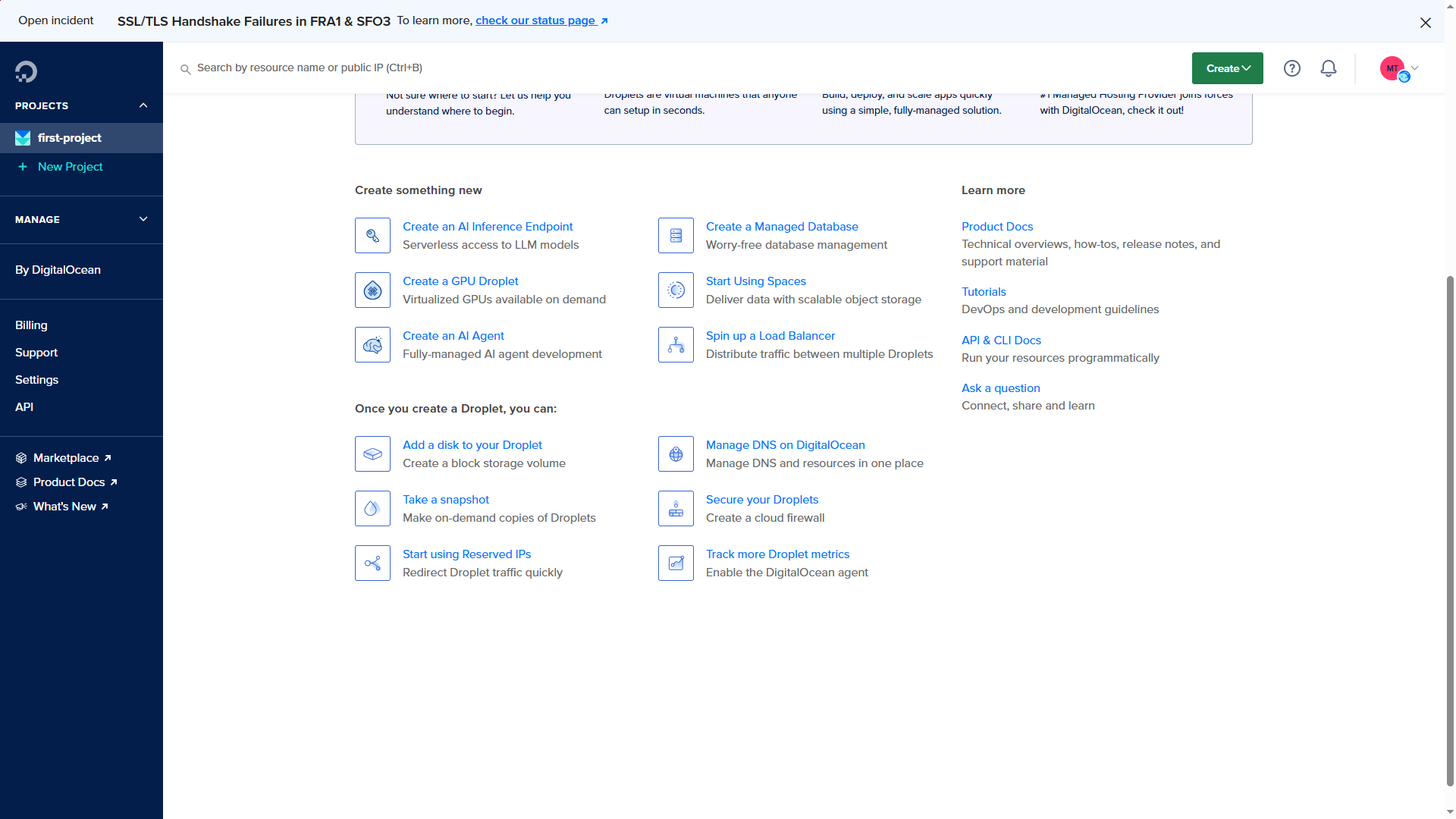The height and width of the screenshot is (819, 1456).
Task: Open the Create dropdown button
Action: pos(1228,68)
